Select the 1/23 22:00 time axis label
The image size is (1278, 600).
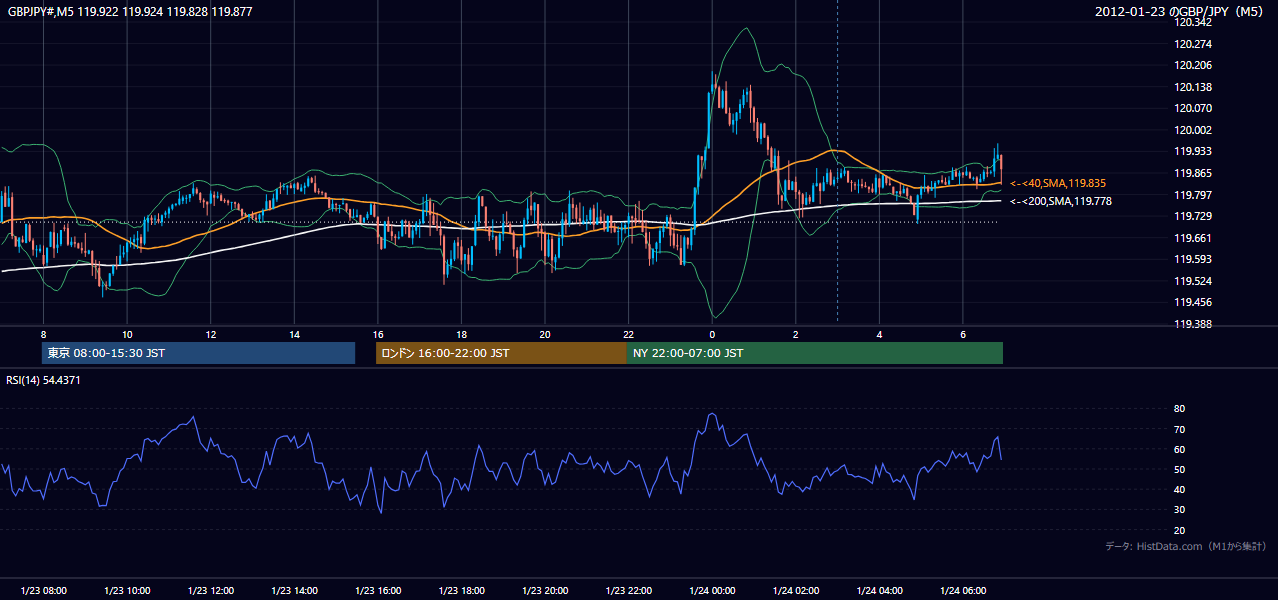tap(628, 591)
